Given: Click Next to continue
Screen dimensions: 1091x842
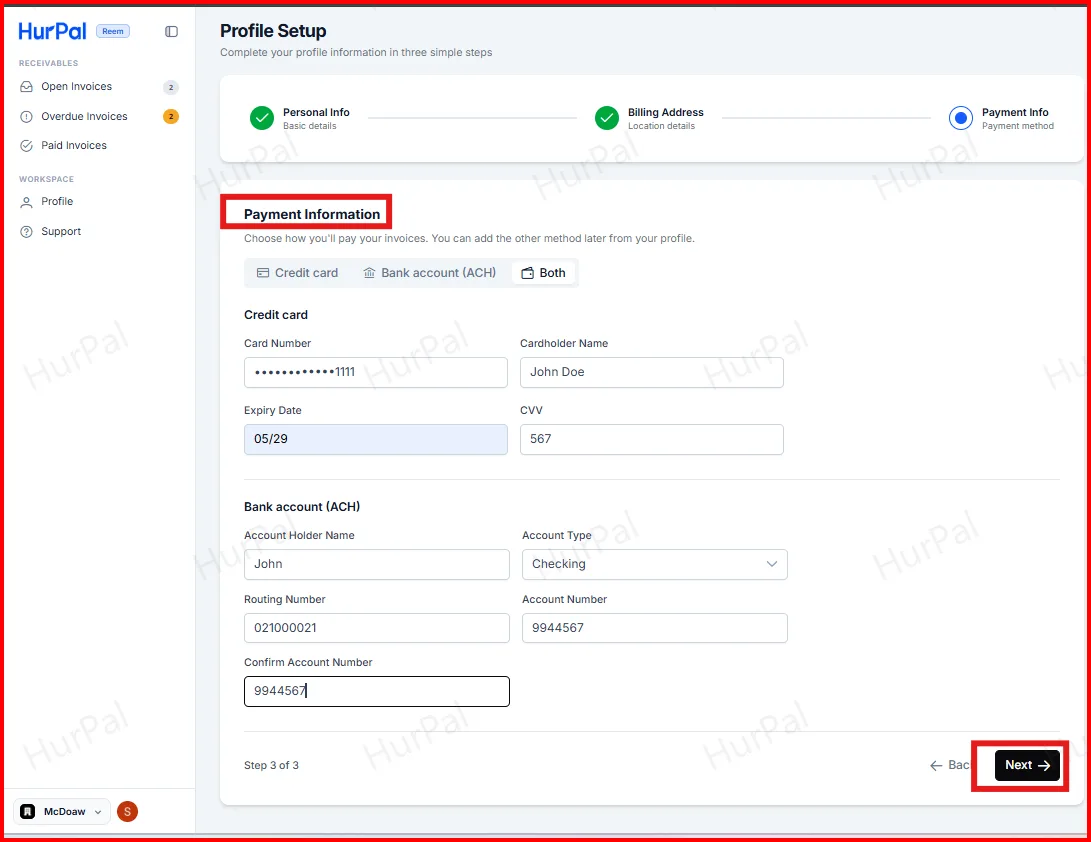Looking at the screenshot, I should click(1027, 765).
